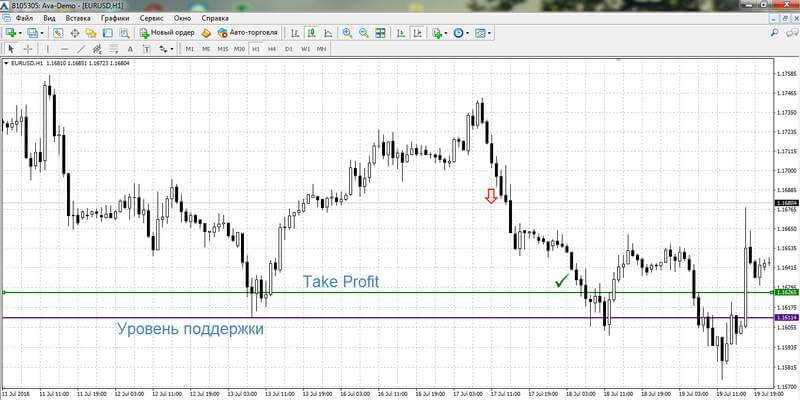Switch to MN timeframe

point(321,49)
